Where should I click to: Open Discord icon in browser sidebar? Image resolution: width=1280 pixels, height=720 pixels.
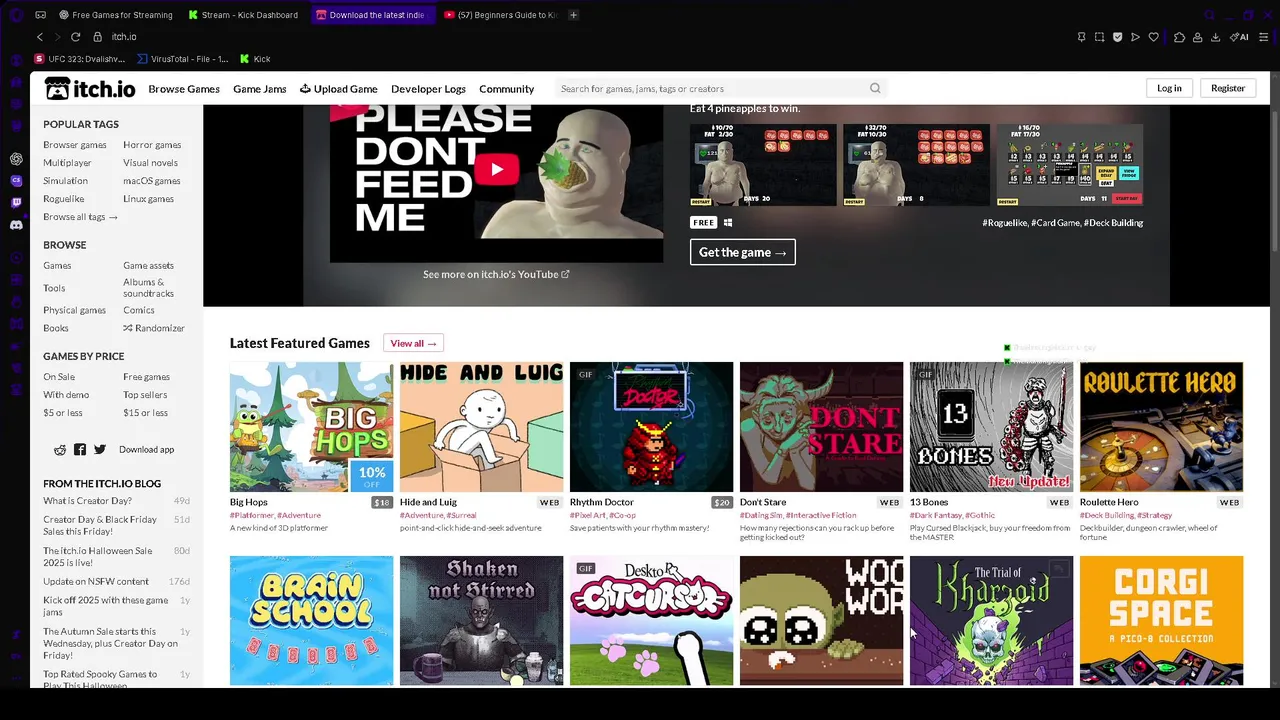coord(16,225)
